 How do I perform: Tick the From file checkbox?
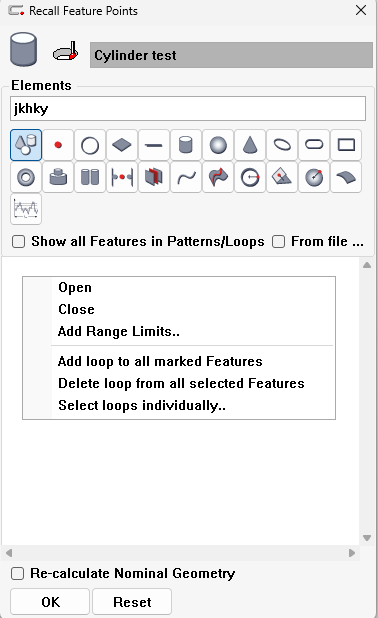click(x=278, y=241)
